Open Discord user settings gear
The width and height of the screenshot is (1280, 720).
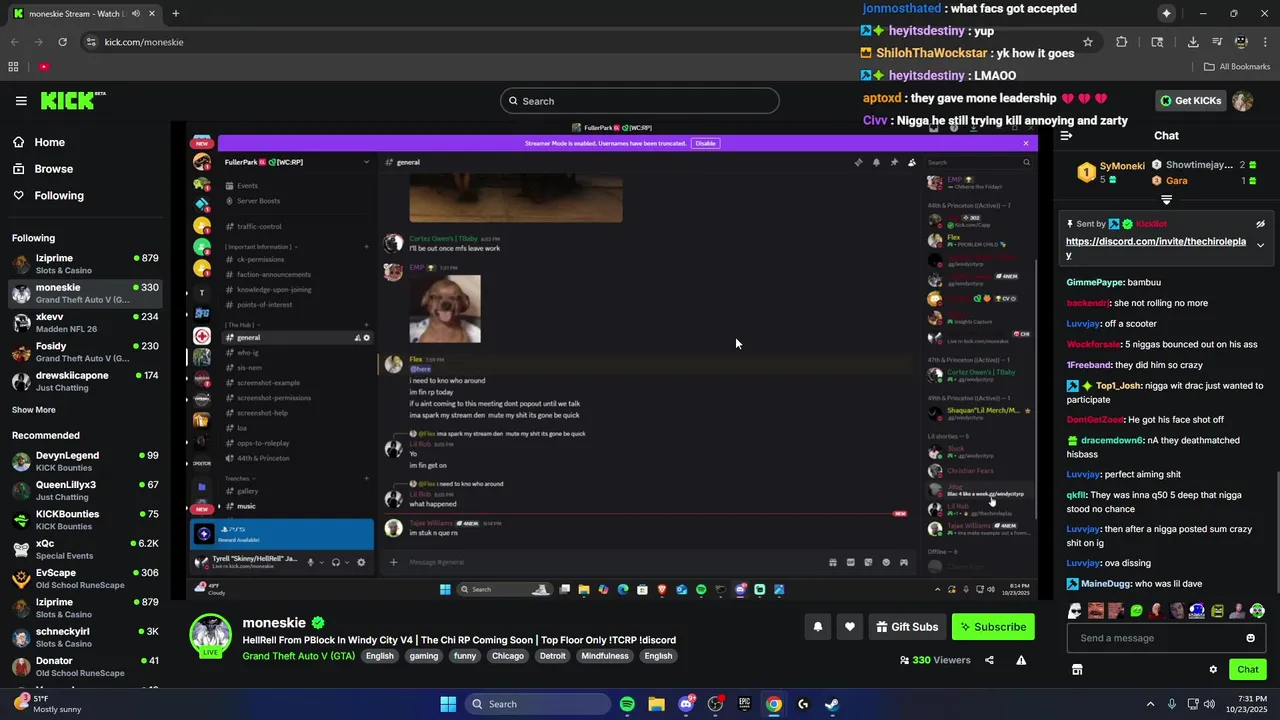click(361, 563)
